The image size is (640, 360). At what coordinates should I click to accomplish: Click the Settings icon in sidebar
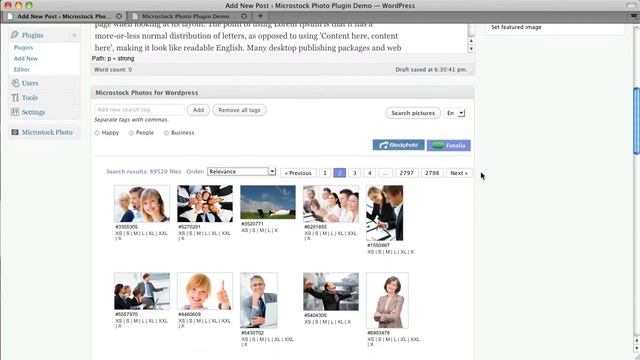15,112
